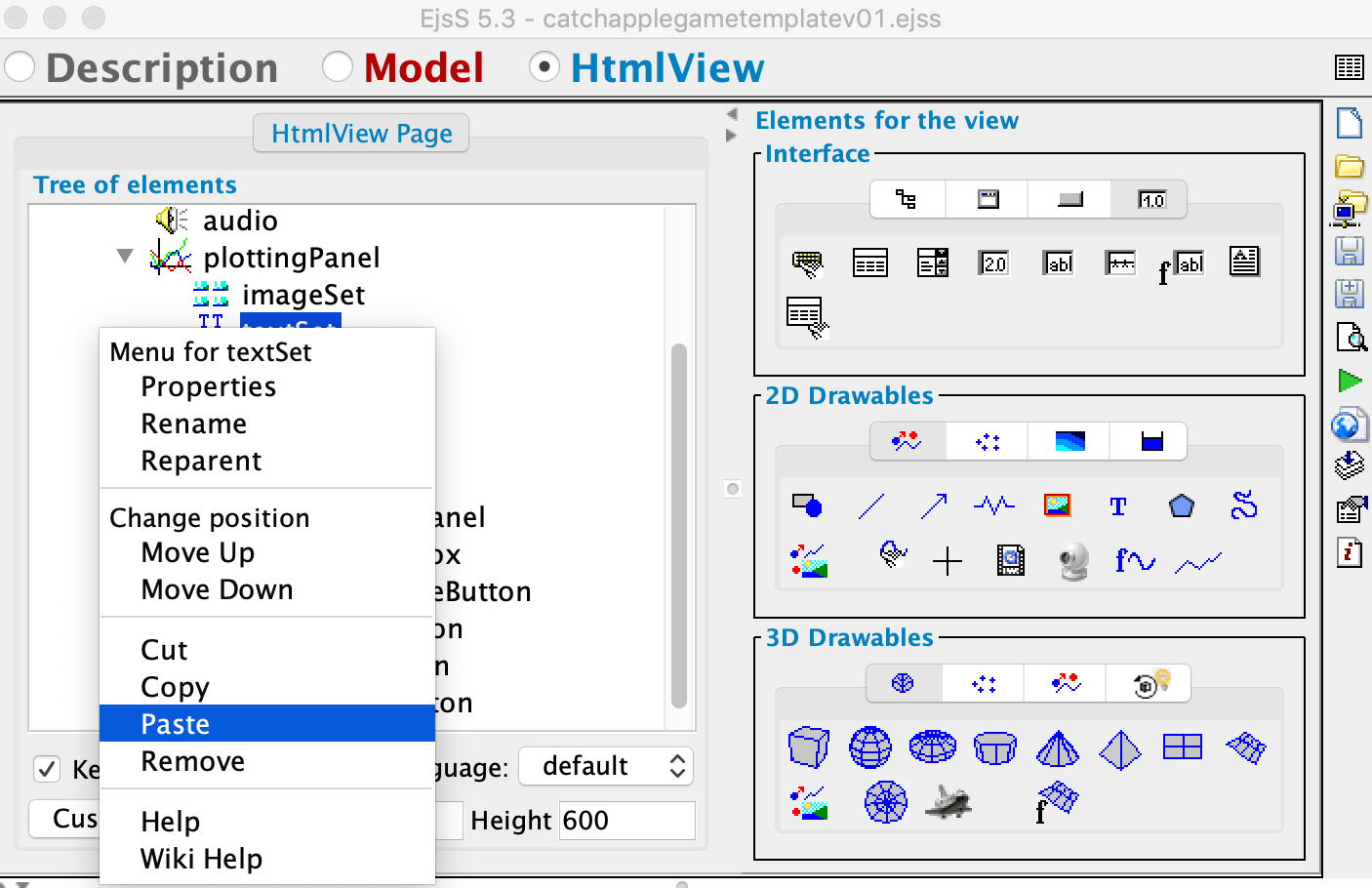Screen dimensions: 1372x888
Task: Select the webcam element icon
Action: coord(1073,561)
